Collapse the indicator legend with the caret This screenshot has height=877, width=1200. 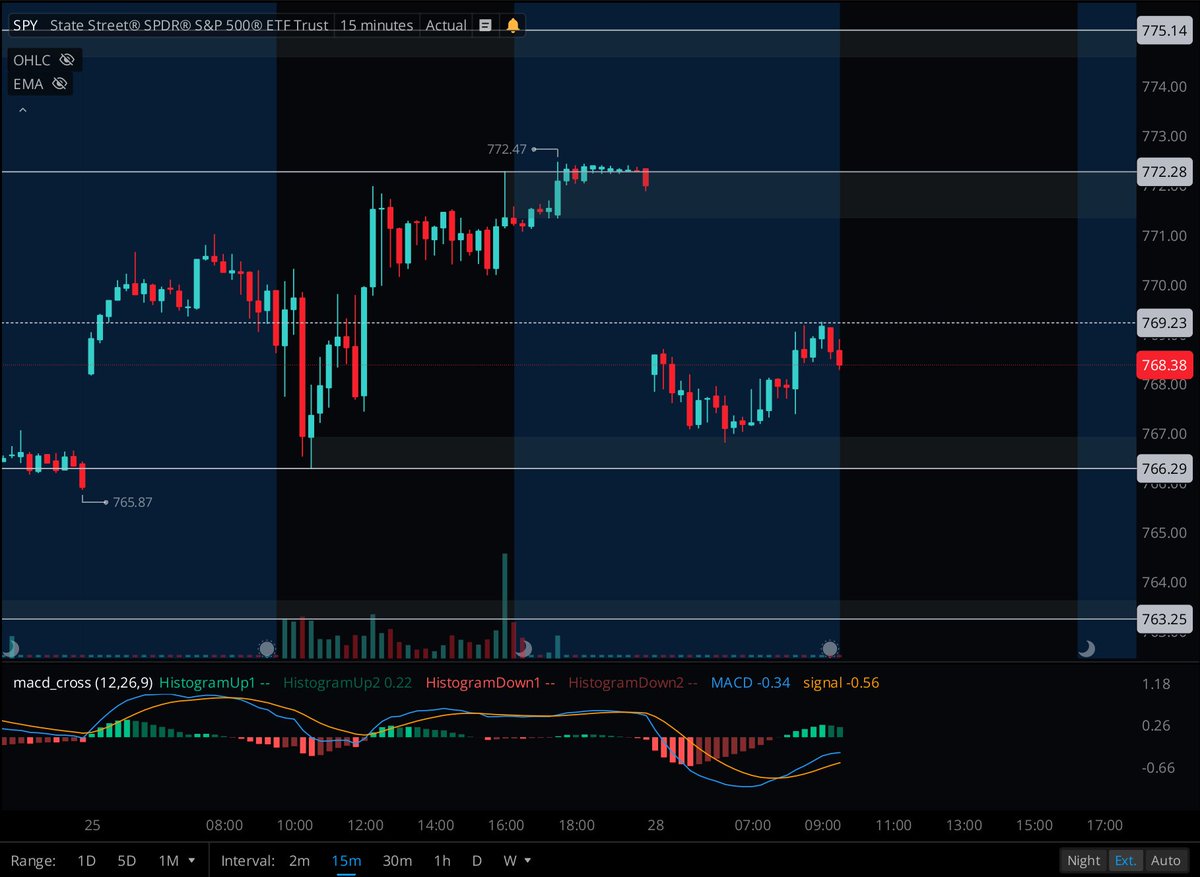(22, 110)
